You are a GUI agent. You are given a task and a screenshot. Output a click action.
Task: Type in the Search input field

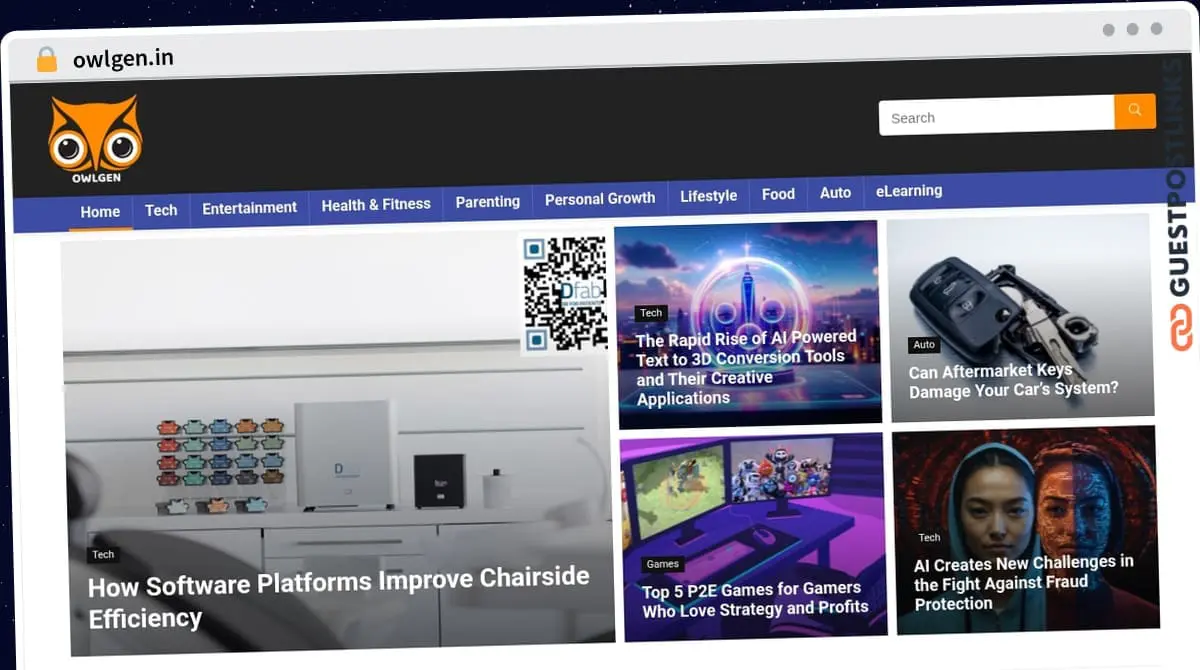tap(995, 117)
